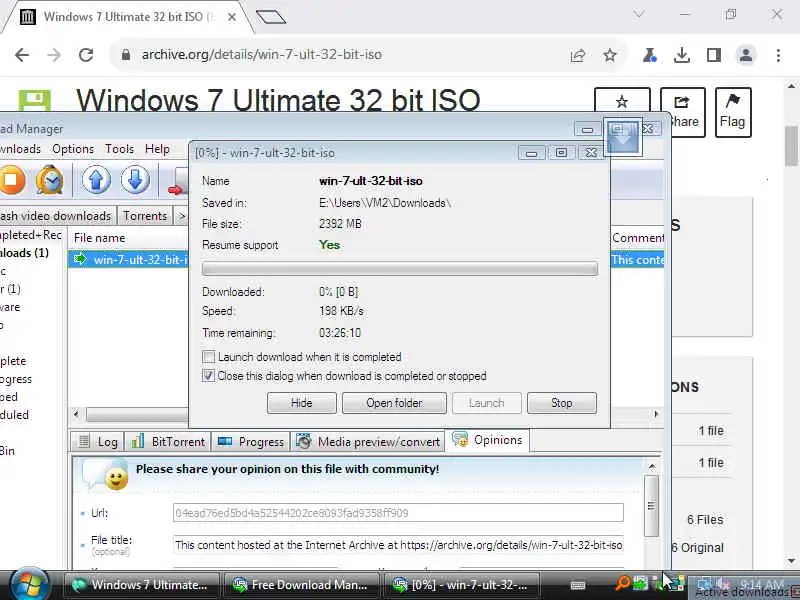
Task: Open the Chrome downloads icon
Action: [682, 55]
